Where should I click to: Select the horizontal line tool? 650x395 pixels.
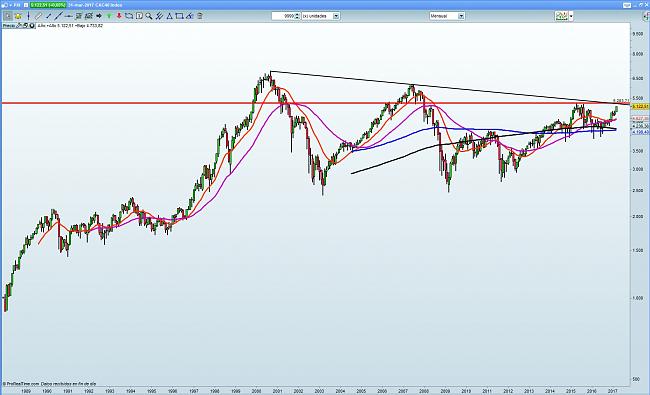pyautogui.click(x=69, y=16)
